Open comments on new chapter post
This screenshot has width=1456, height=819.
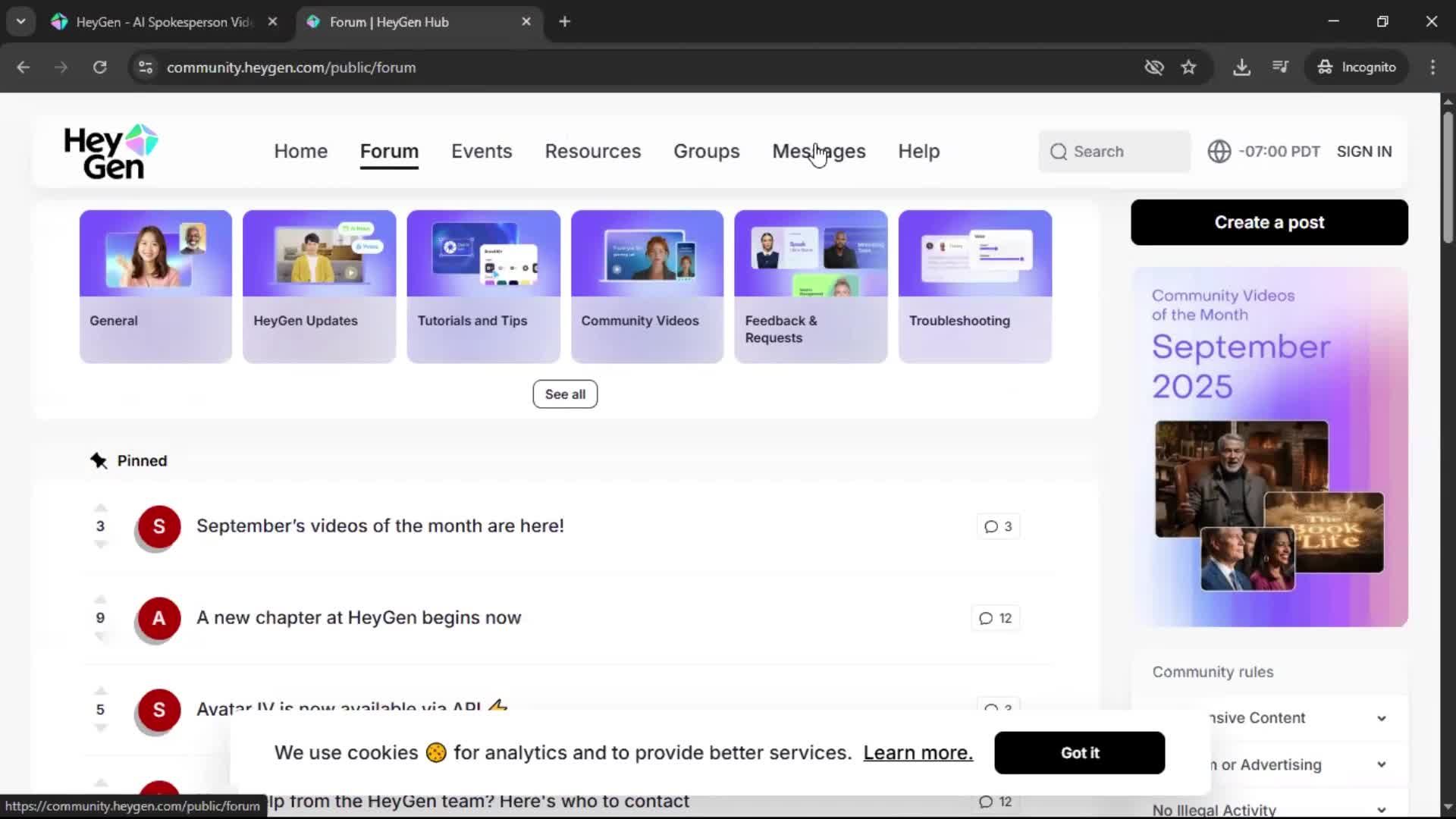(x=995, y=618)
